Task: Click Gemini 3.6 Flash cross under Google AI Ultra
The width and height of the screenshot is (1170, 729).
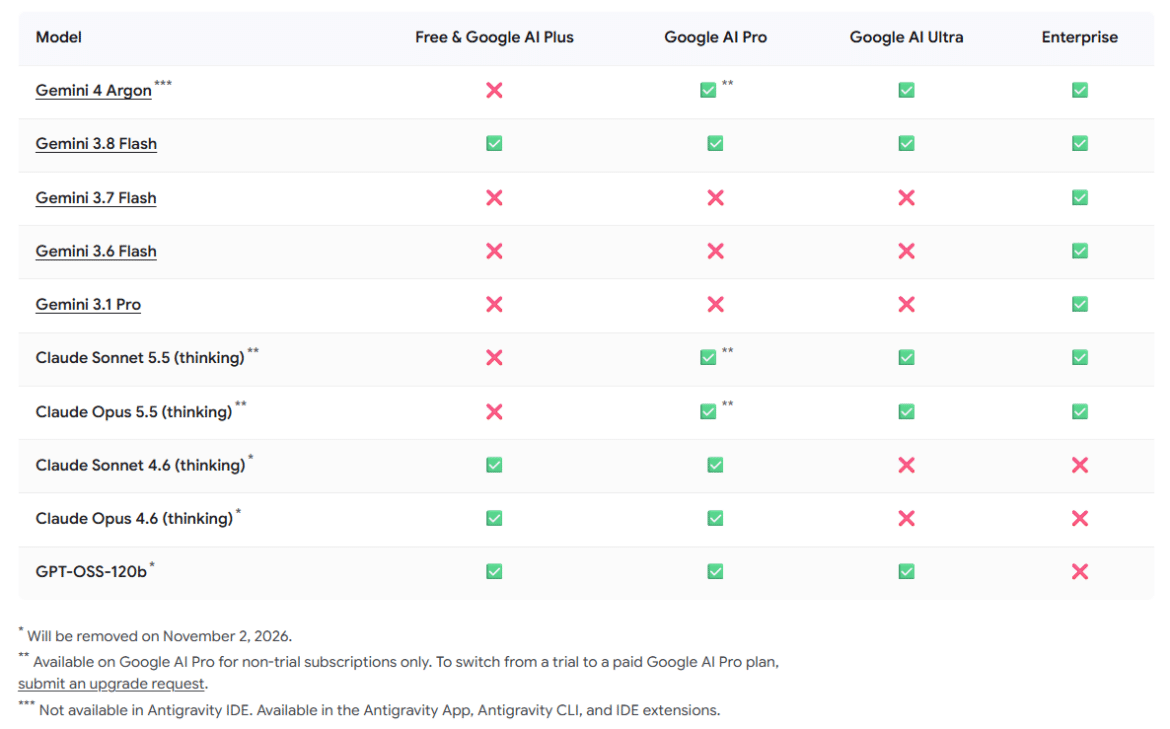Action: tap(907, 251)
